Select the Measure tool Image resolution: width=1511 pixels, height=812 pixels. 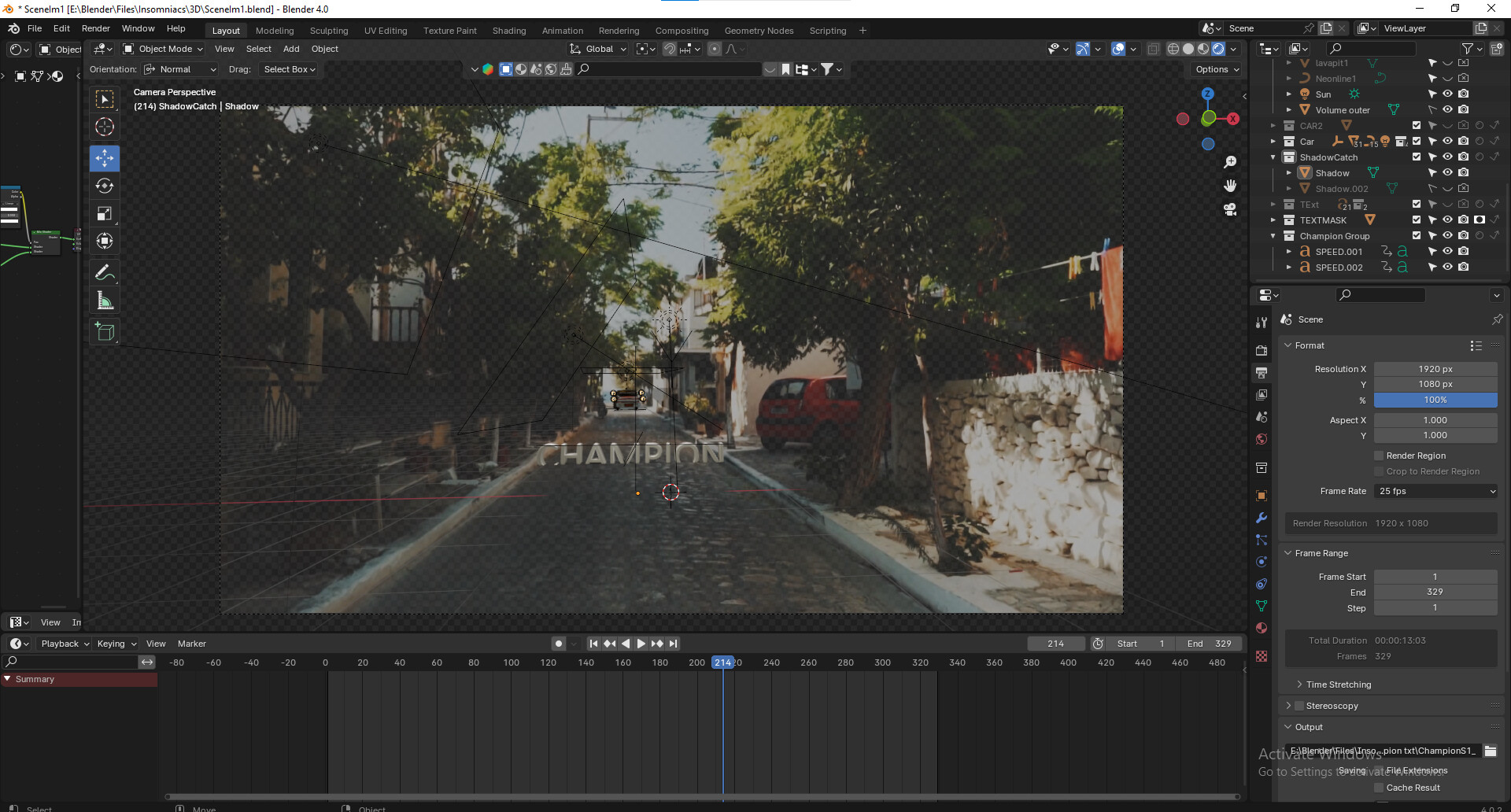(x=105, y=300)
